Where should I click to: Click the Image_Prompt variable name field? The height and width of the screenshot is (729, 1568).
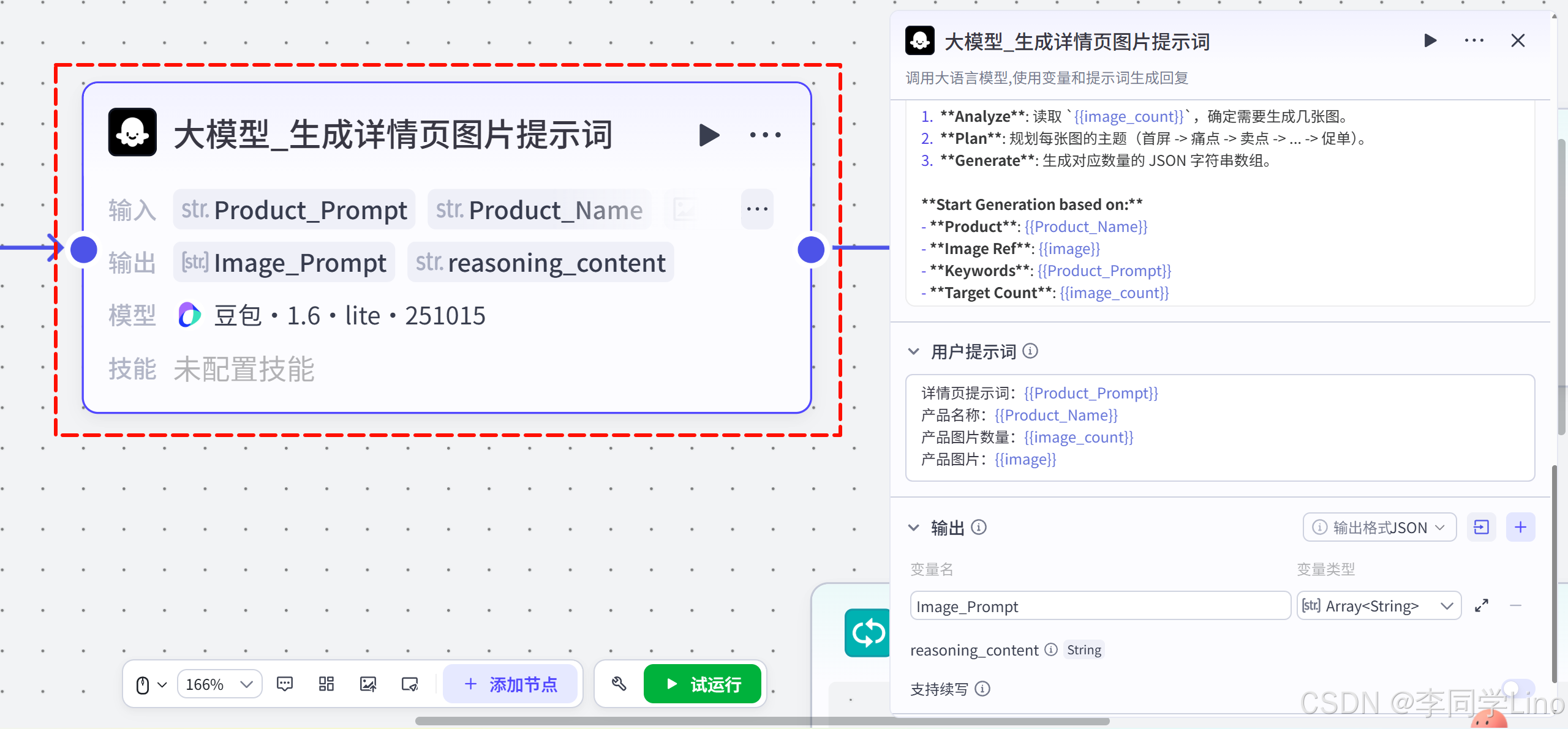pos(1099,606)
